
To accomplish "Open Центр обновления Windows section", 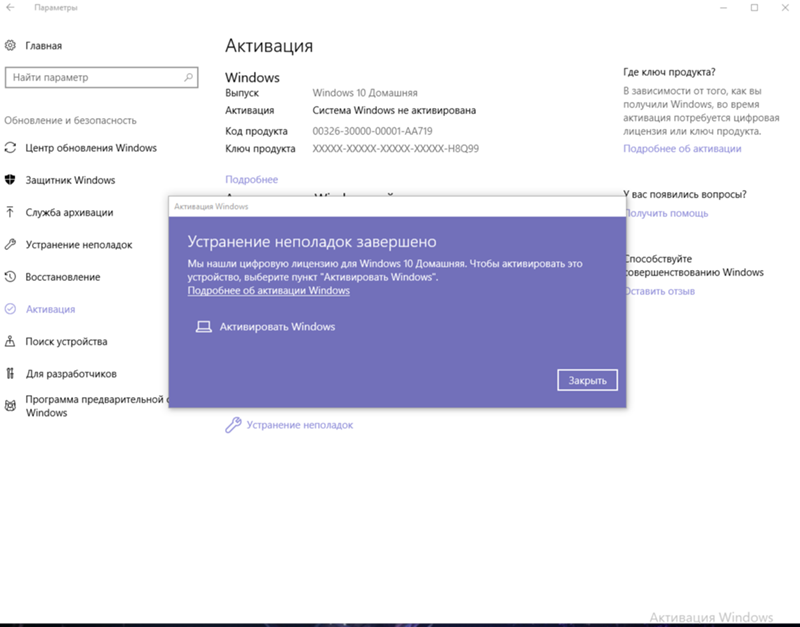I will [x=91, y=148].
